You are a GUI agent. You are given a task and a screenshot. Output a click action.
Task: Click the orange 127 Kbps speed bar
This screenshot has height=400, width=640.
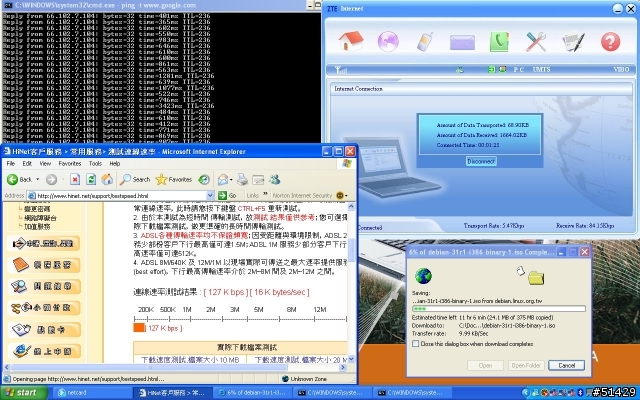click(x=139, y=328)
